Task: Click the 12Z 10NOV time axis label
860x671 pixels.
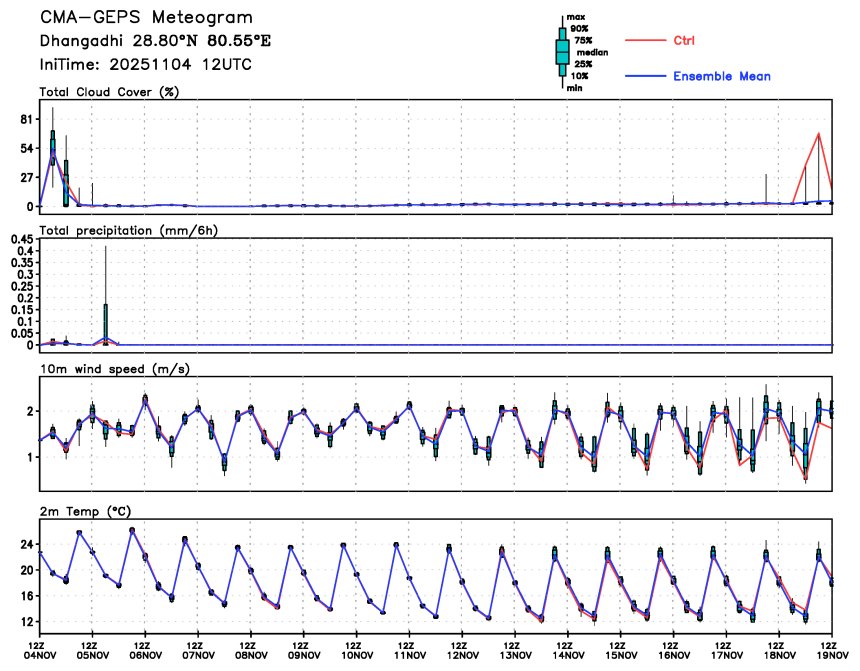Action: (357, 651)
